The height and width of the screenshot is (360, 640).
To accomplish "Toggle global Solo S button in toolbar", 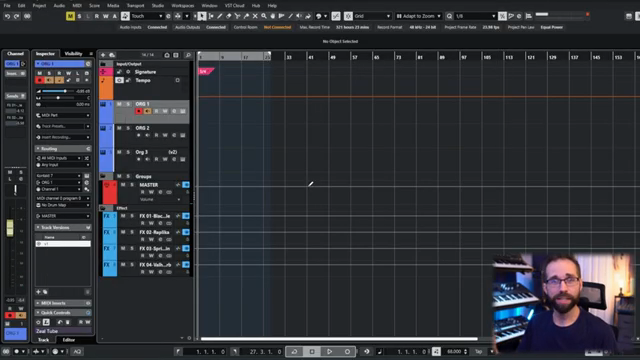I will [x=79, y=16].
